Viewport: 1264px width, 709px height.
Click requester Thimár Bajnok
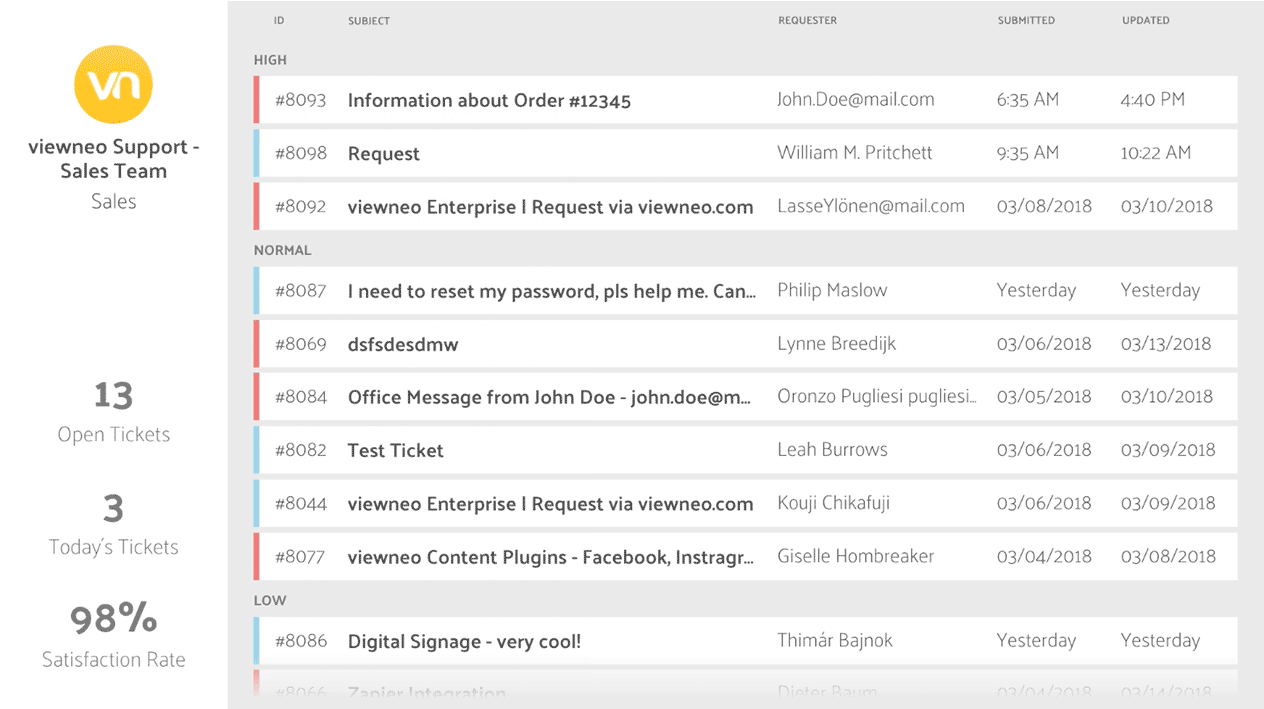pyautogui.click(x=835, y=640)
